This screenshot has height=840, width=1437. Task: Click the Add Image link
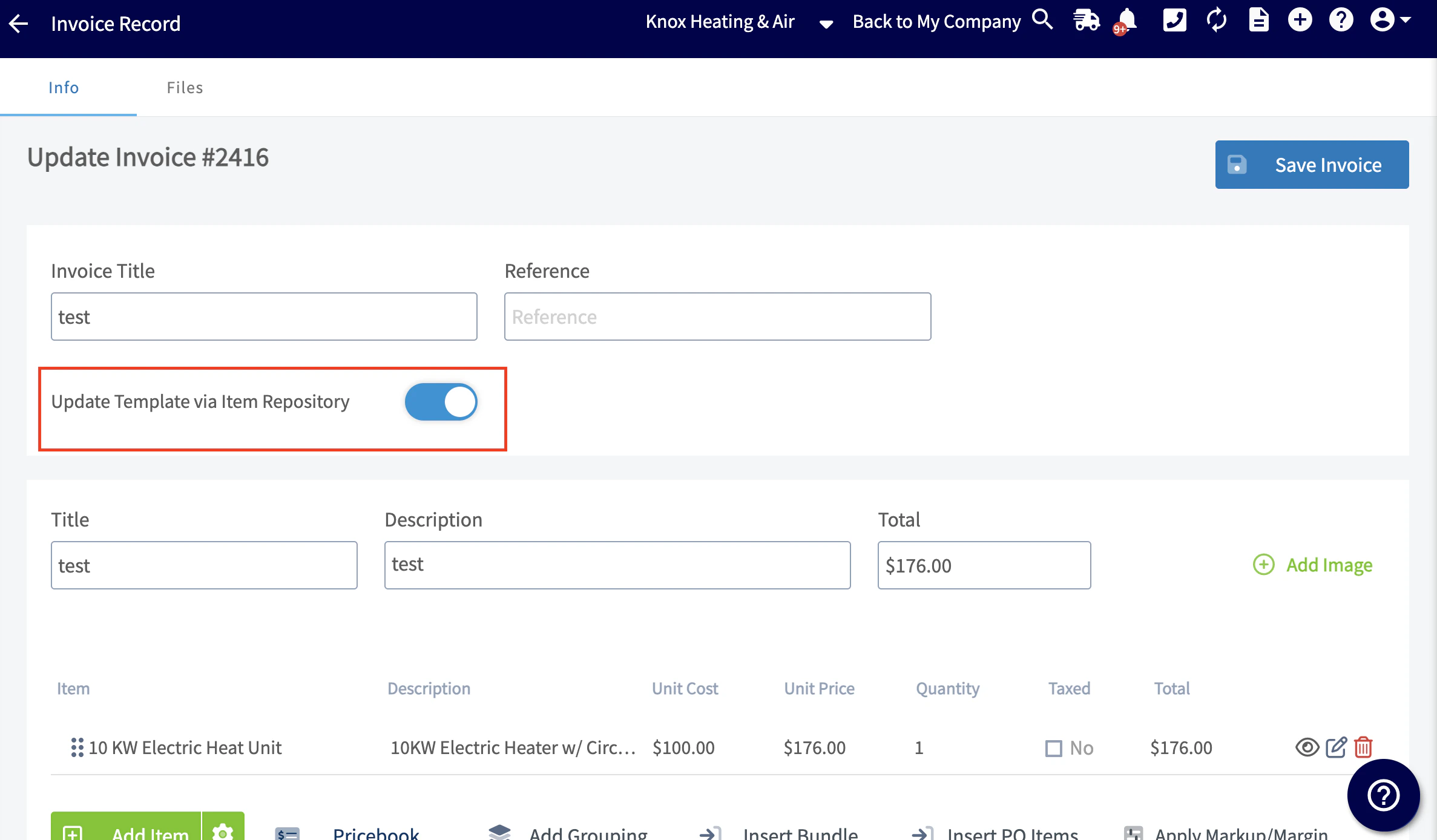[1312, 565]
